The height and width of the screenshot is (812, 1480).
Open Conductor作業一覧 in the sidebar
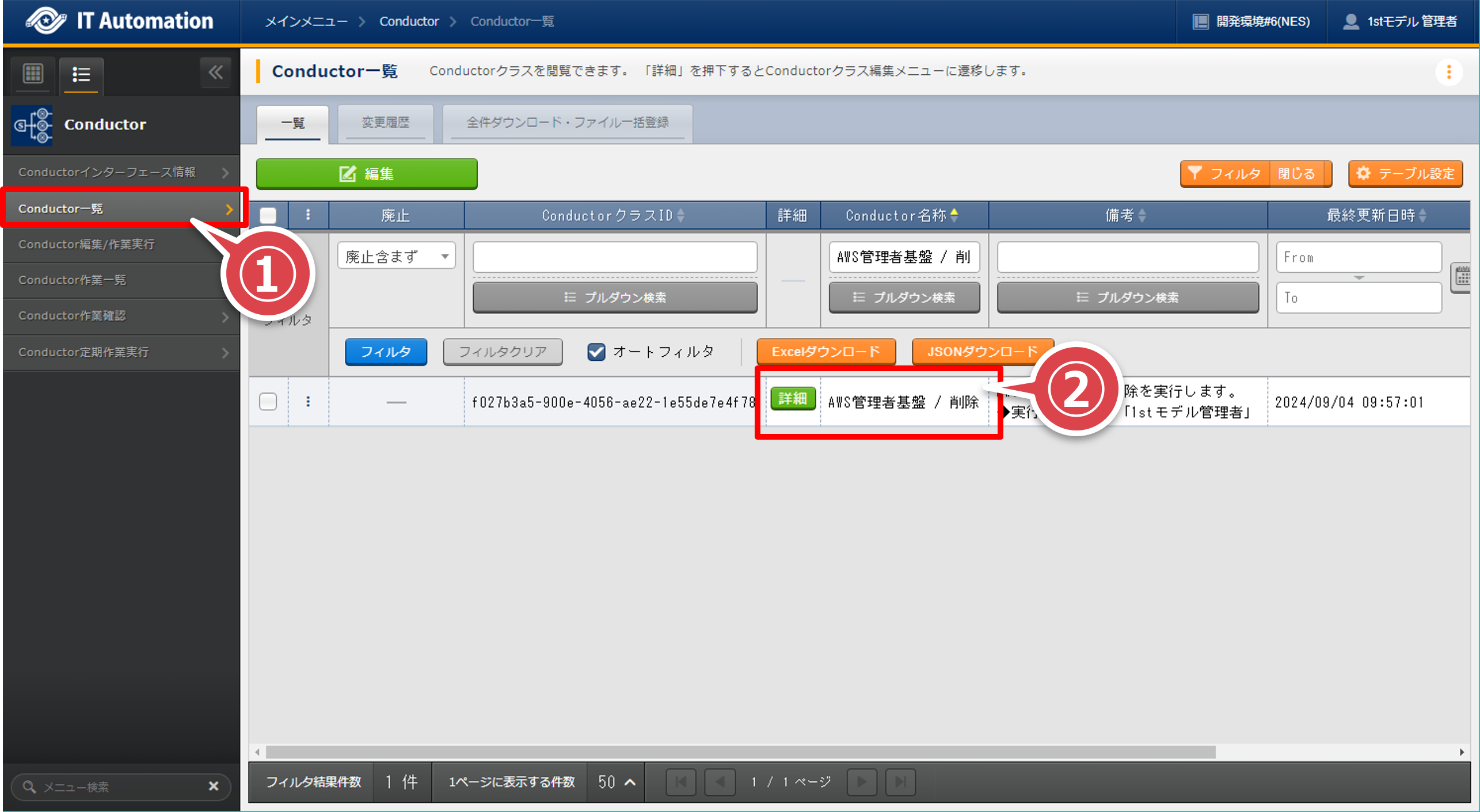[72, 280]
